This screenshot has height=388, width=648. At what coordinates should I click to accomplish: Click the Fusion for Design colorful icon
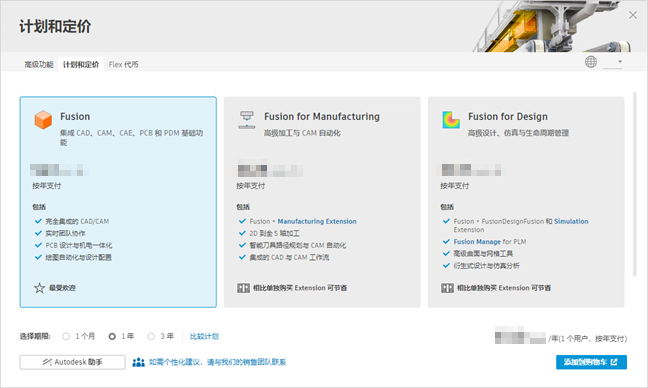(451, 120)
